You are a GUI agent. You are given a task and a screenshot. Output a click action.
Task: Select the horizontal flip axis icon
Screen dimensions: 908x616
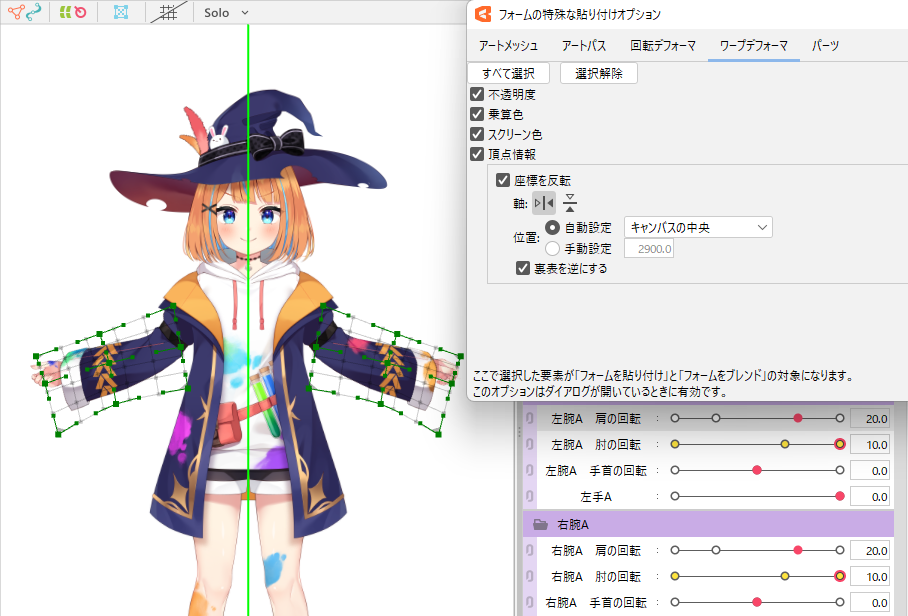544,203
